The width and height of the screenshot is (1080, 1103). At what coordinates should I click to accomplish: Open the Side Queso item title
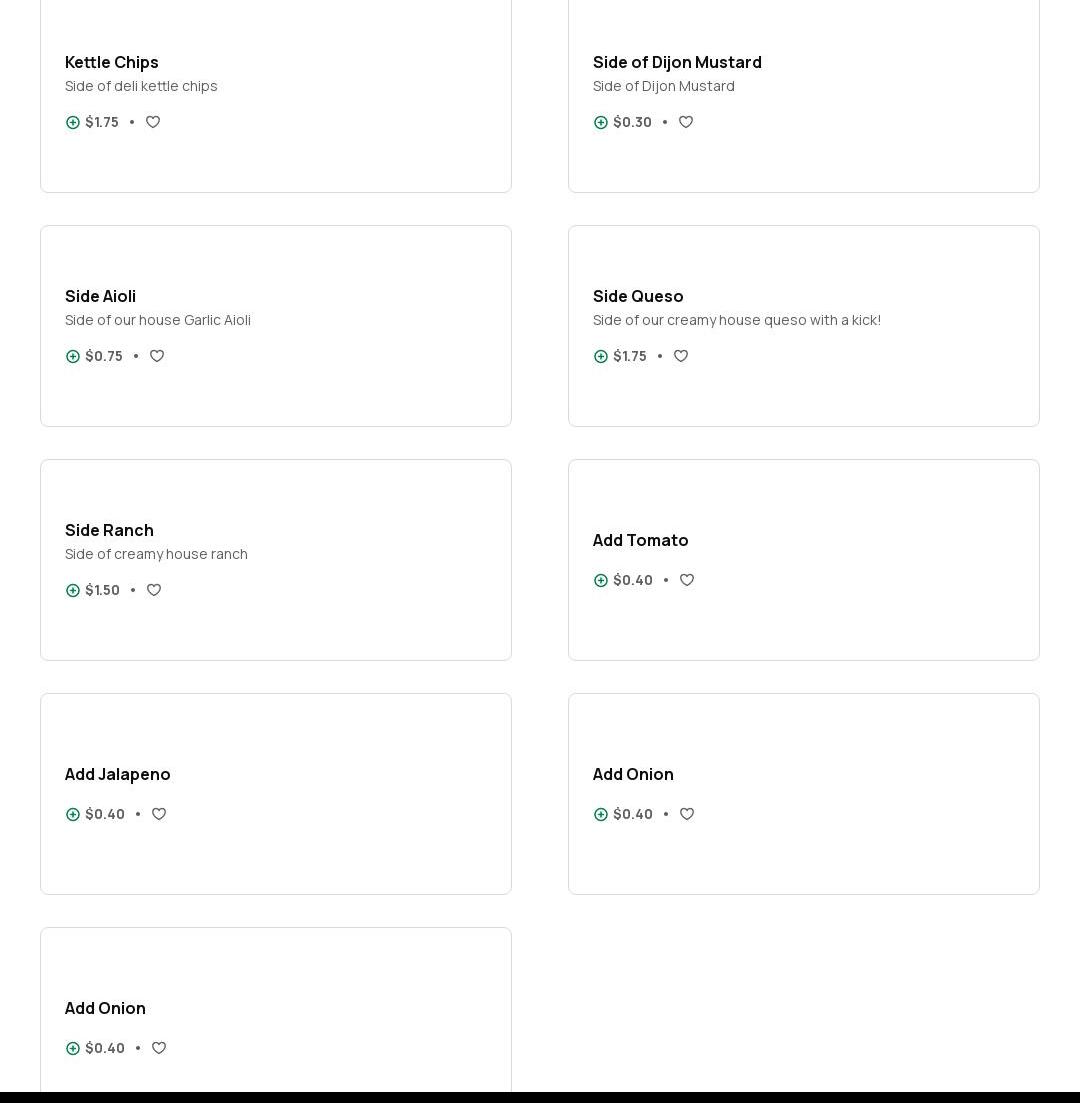click(638, 296)
